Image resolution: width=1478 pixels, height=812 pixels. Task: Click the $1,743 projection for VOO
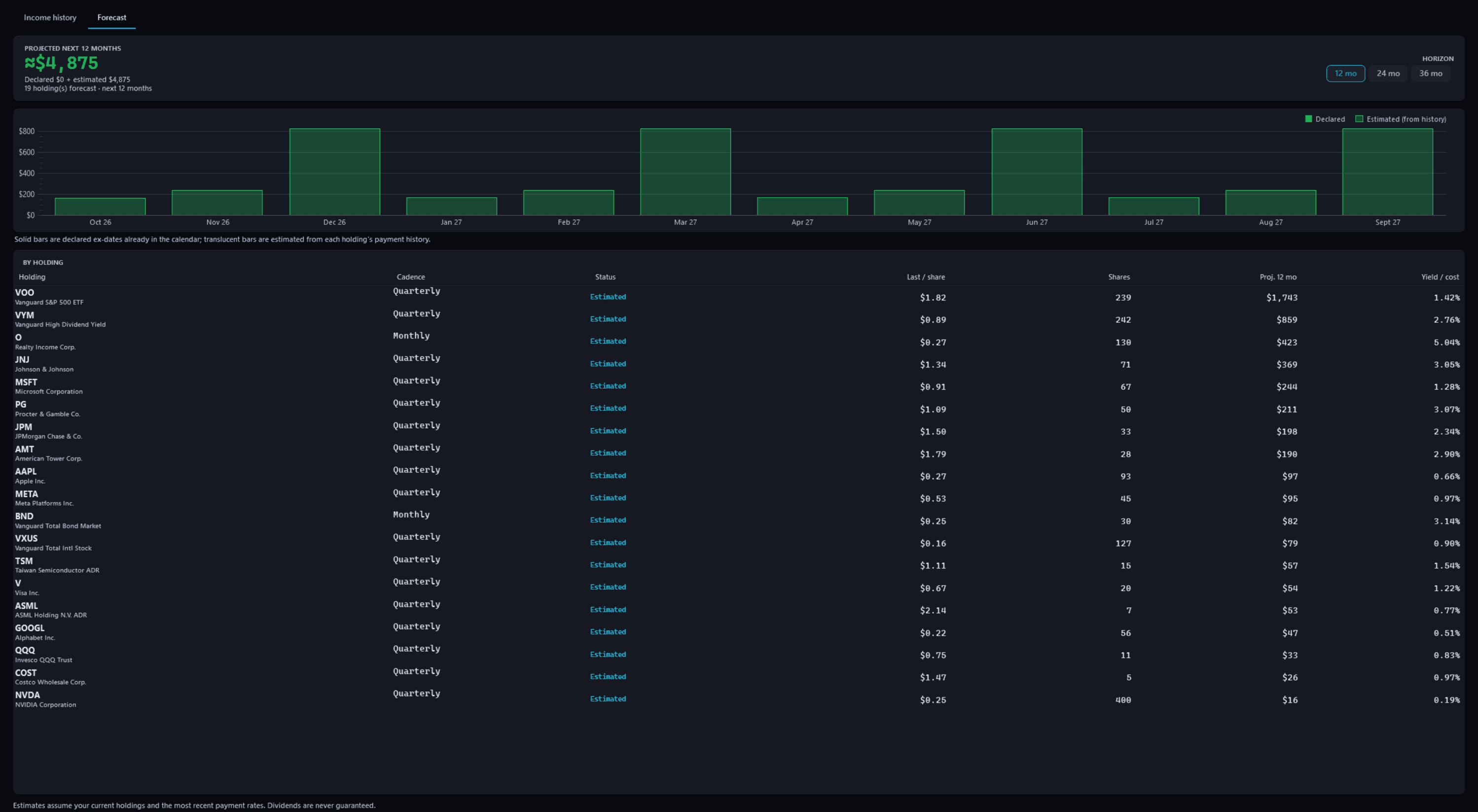1281,298
